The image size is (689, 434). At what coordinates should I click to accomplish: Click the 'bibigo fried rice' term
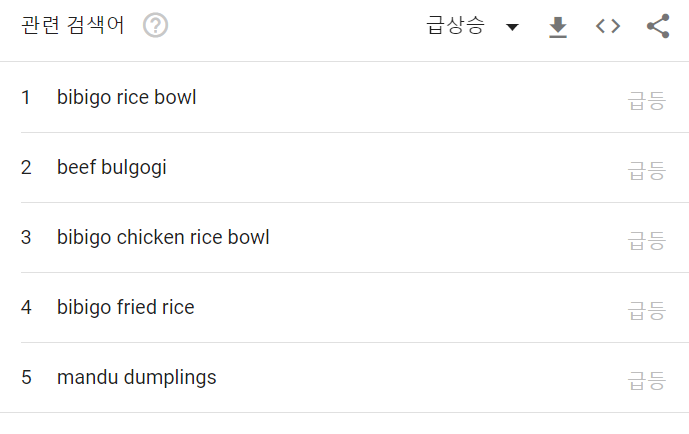tap(126, 307)
